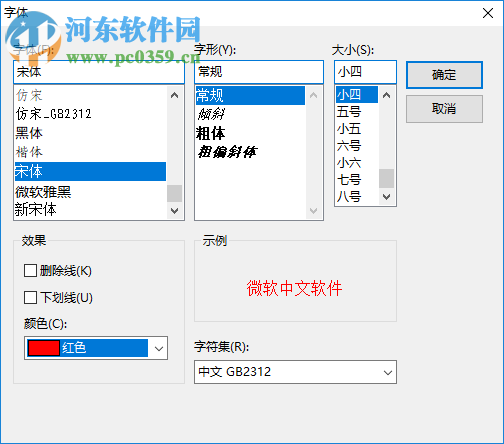Select 仿宋_GB2312 in the font list
The image size is (504, 444).
pyautogui.click(x=90, y=114)
